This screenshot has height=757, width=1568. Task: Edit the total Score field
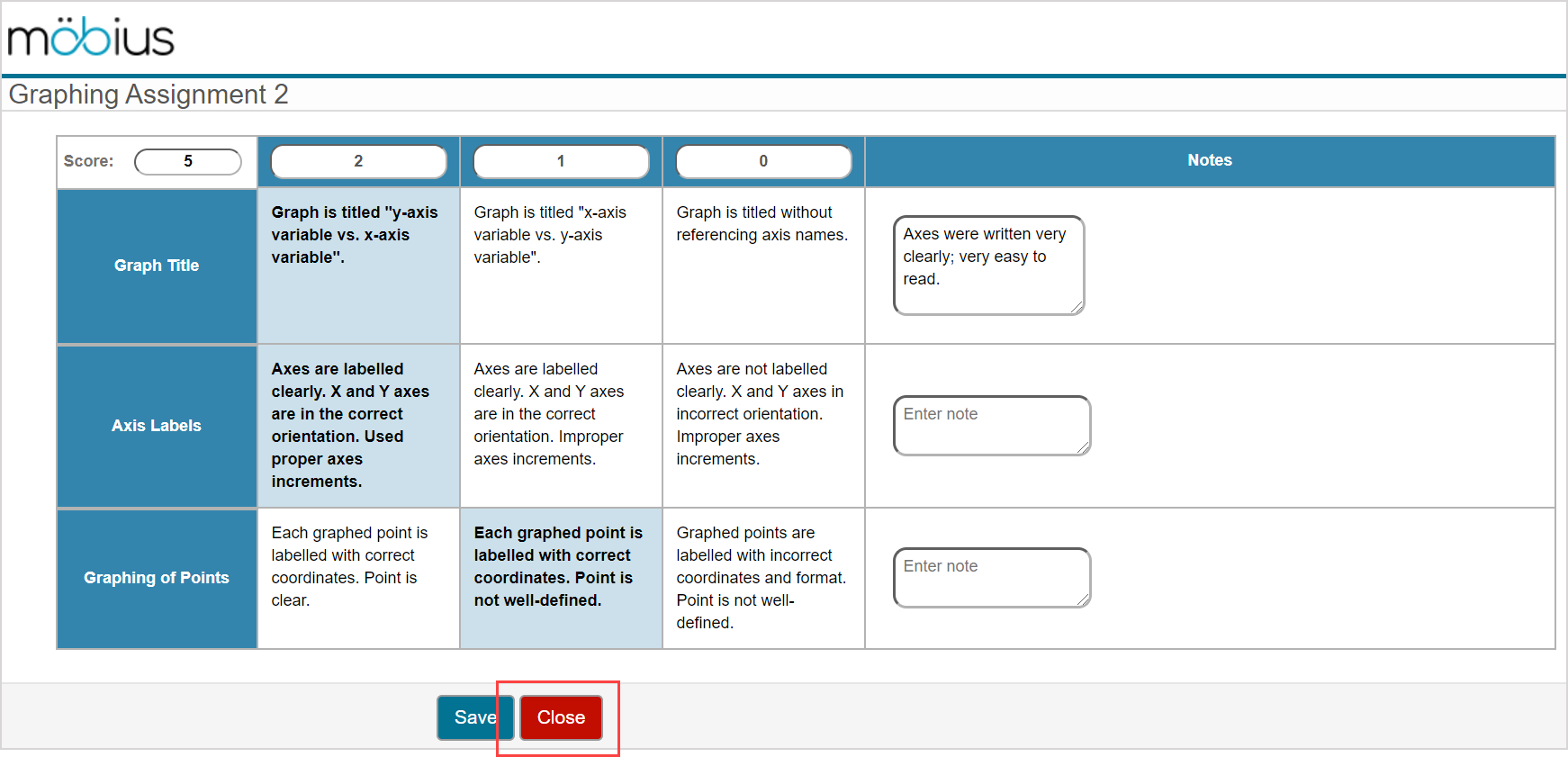click(x=188, y=161)
